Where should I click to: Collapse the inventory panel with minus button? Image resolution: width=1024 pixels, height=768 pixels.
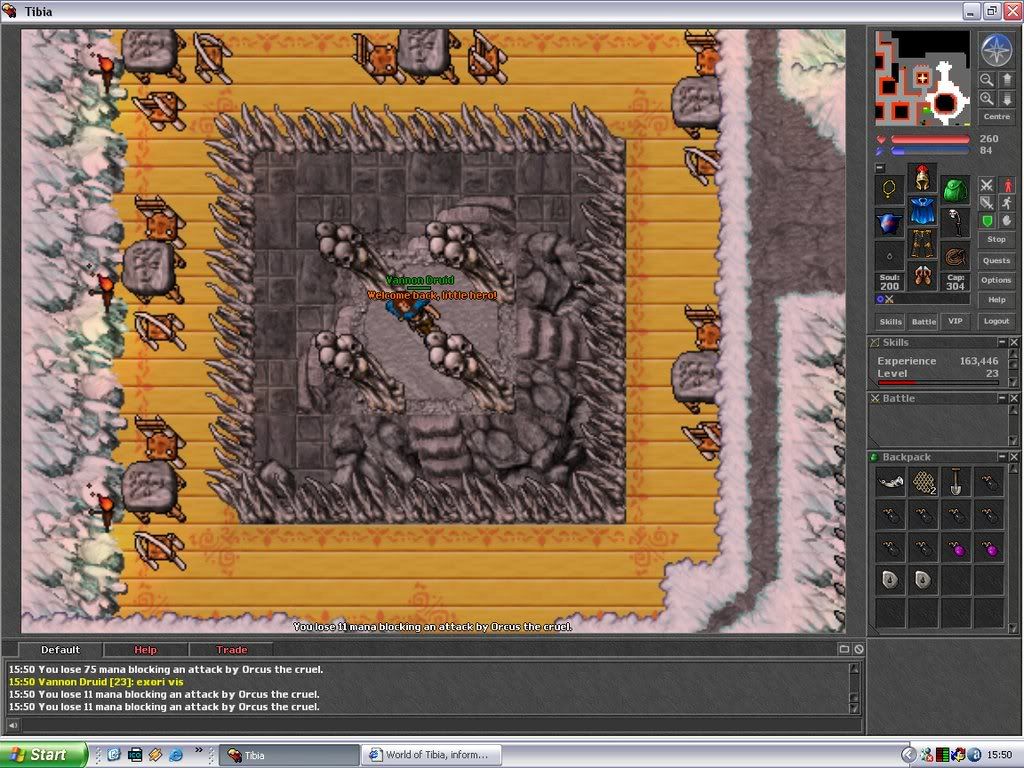tap(880, 168)
